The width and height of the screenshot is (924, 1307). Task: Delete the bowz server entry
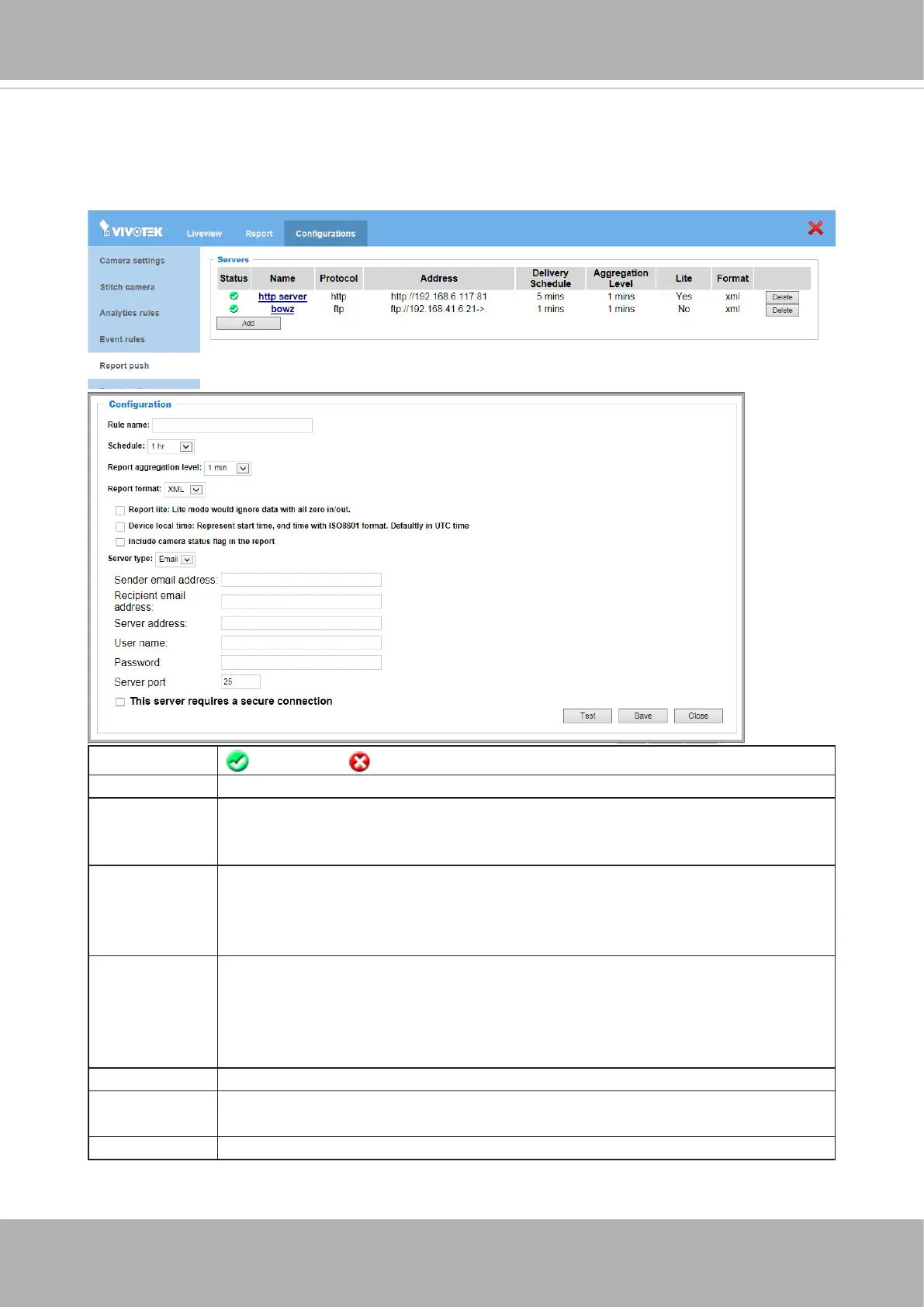(x=782, y=310)
